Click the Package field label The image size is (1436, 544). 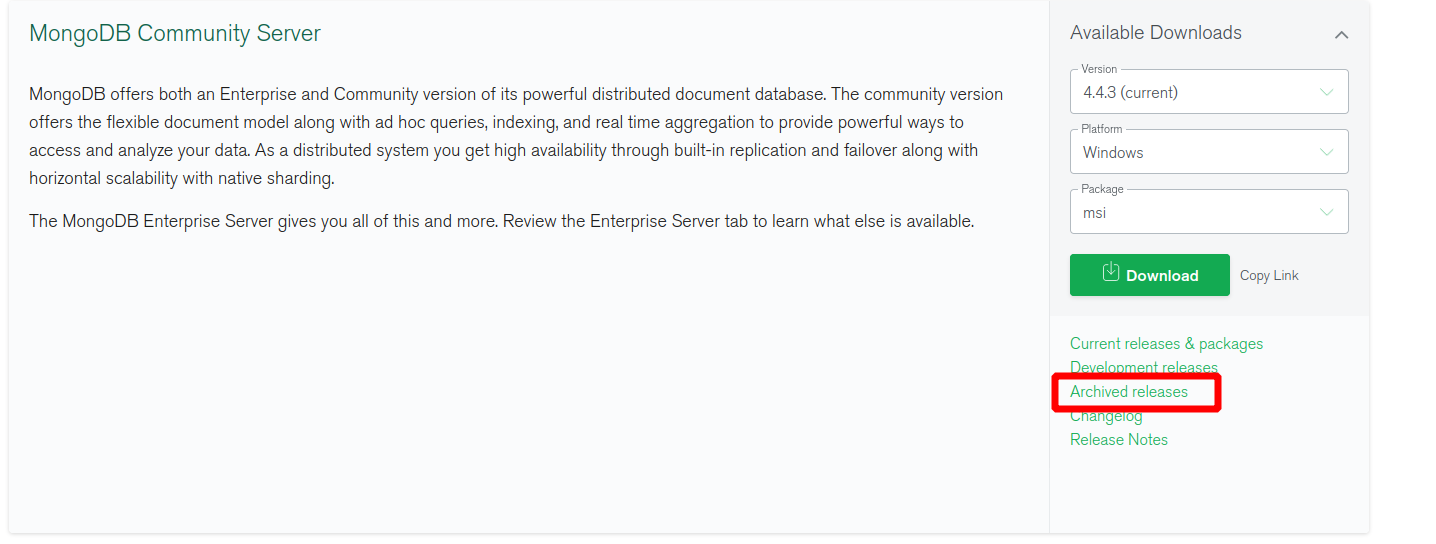pos(1102,189)
